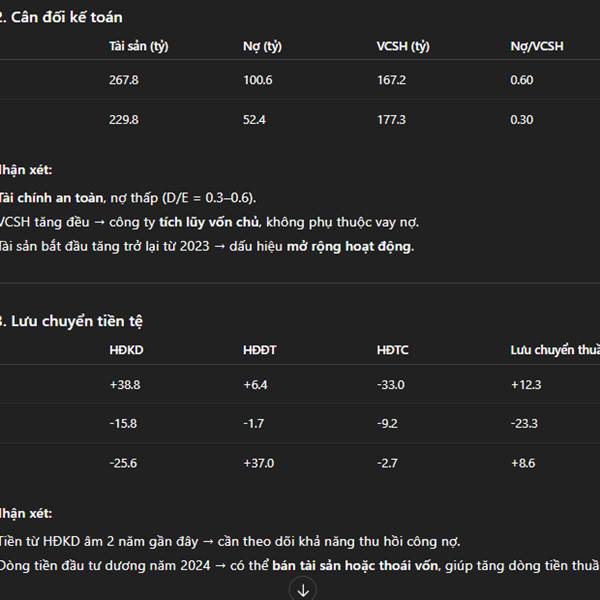The image size is (600, 600).
Task: Click the +37.0 HĐĐT cash flow cell
Action: point(259,463)
